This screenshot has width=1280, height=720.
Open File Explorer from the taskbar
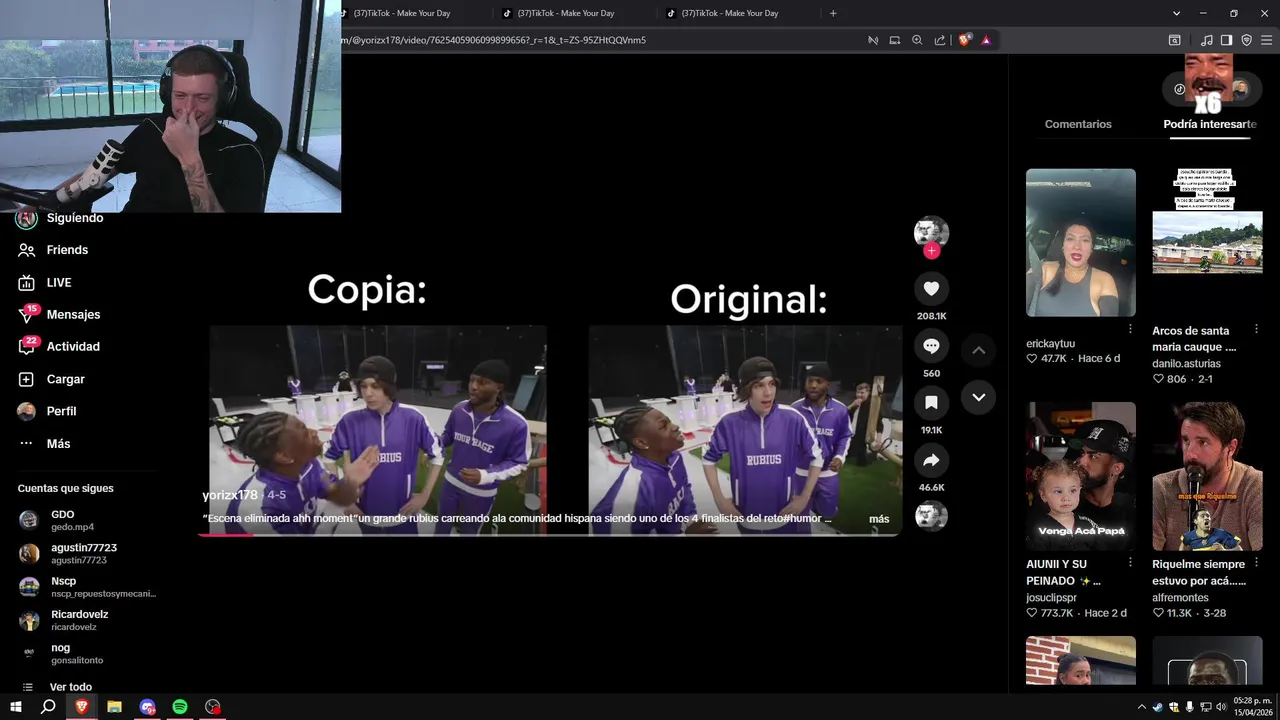pos(114,707)
